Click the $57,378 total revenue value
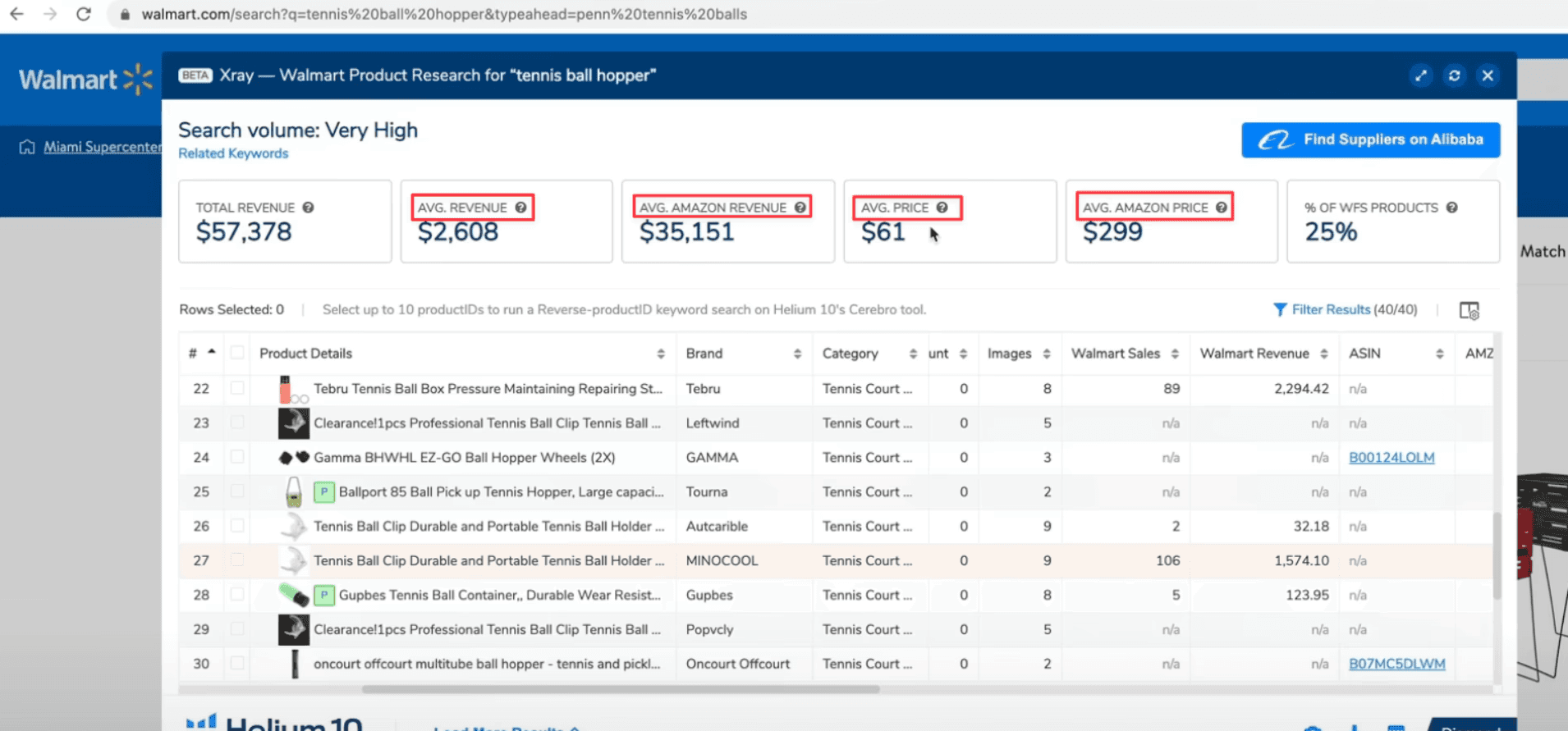Viewport: 1568px width, 731px height. click(243, 232)
